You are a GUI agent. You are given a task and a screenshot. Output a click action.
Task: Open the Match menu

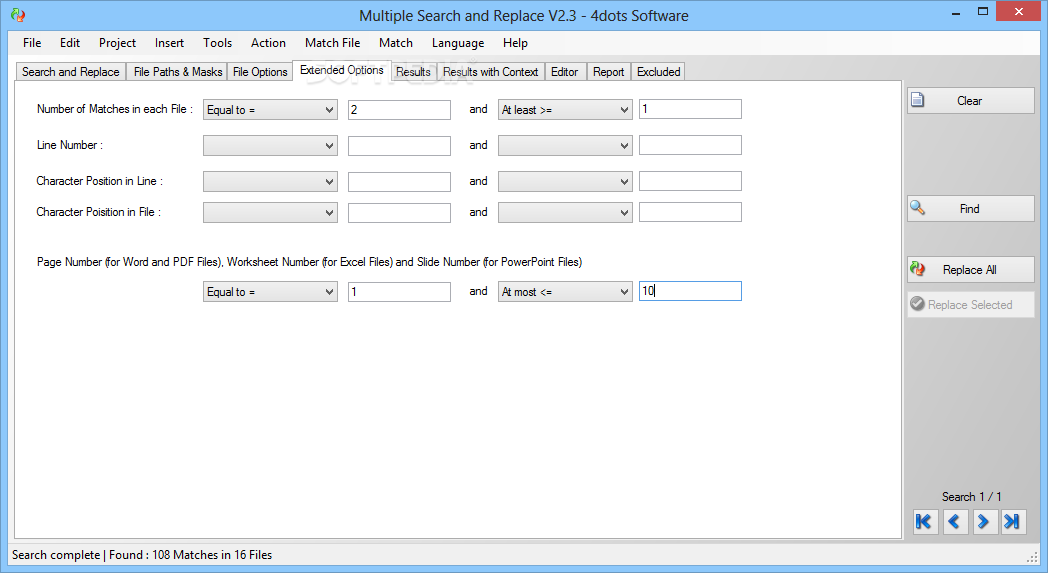point(396,43)
